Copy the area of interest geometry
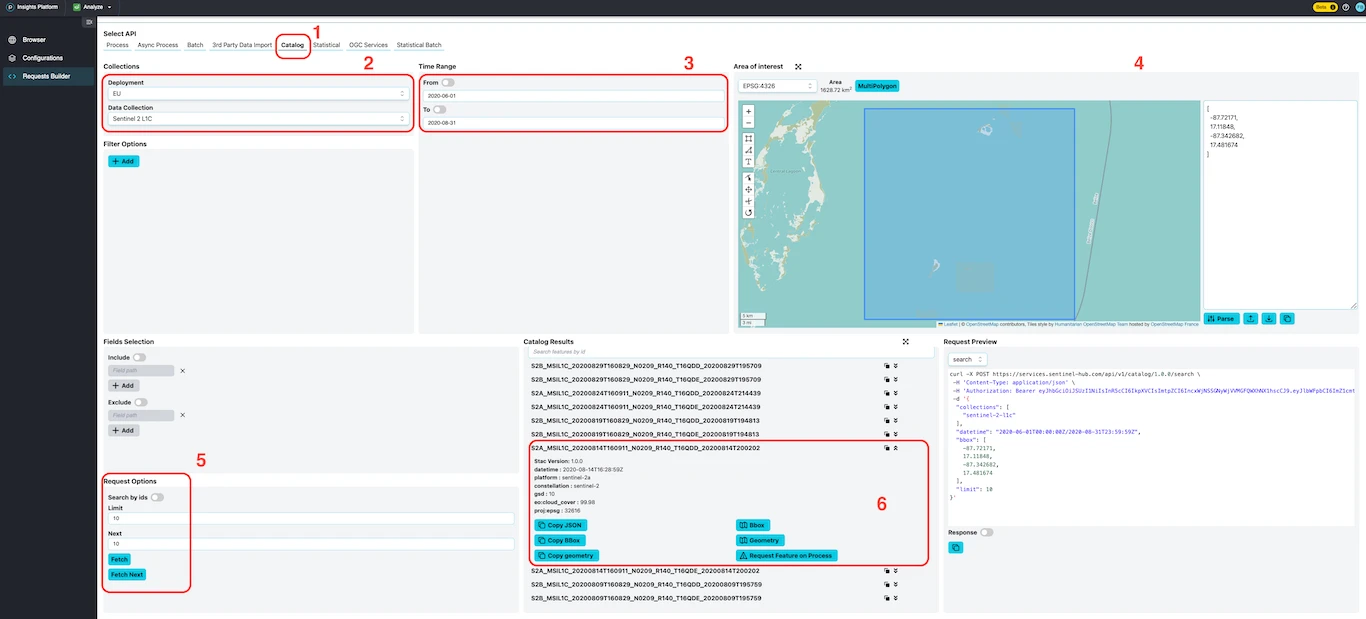 [1287, 319]
